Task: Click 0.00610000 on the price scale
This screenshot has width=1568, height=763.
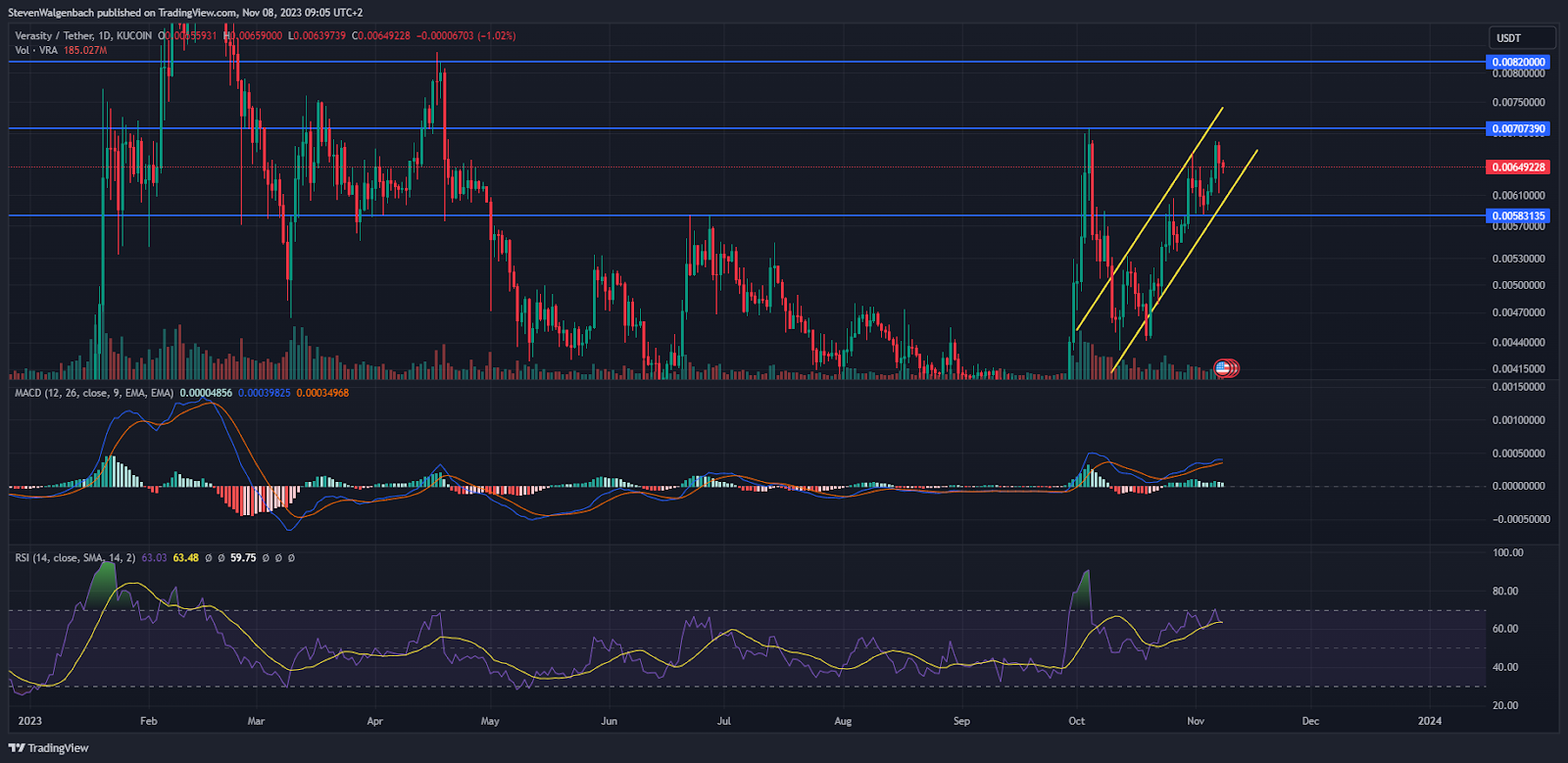Action: [1518, 195]
